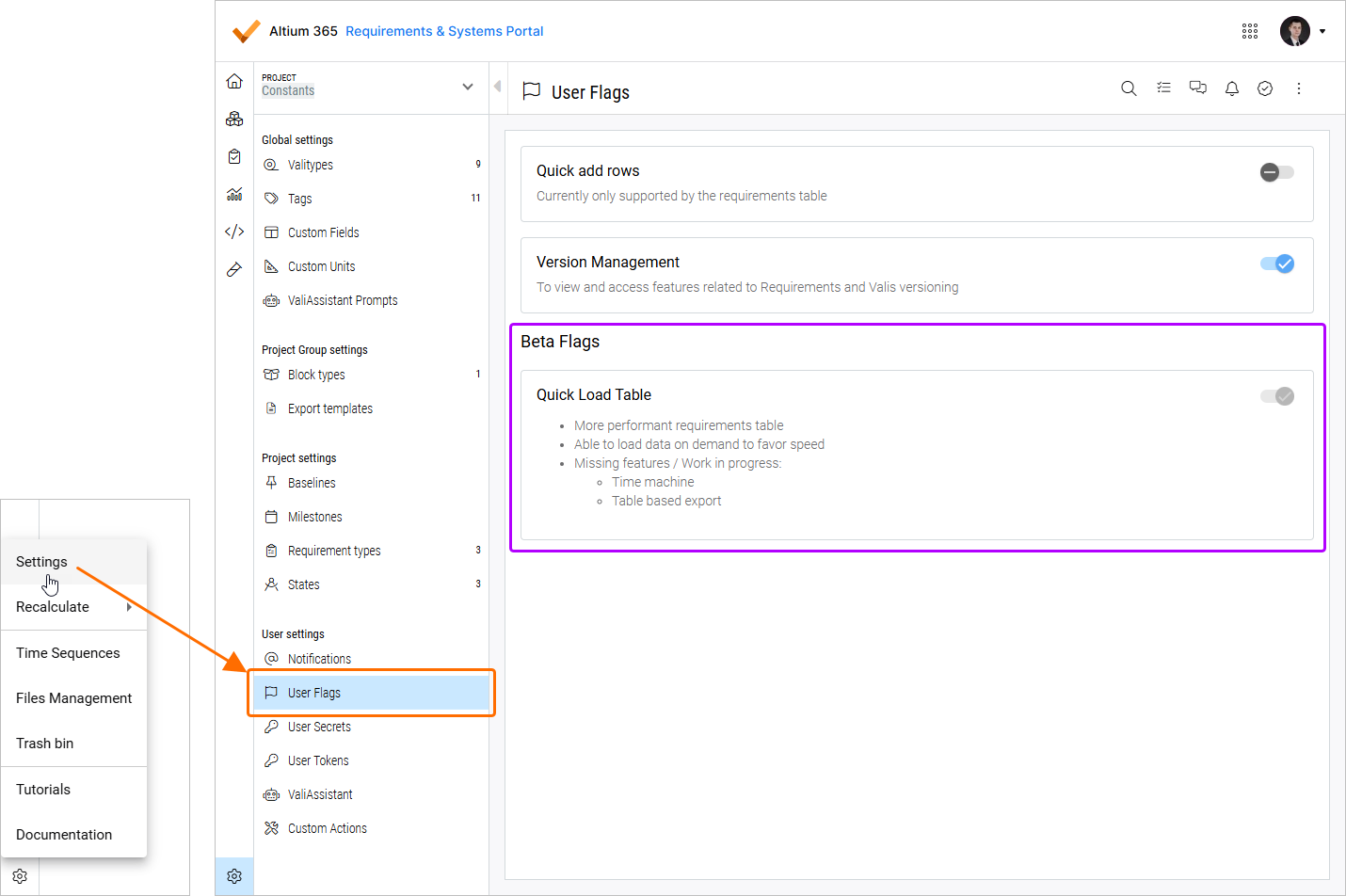1346x896 pixels.
Task: Expand the Recalculate submenu arrow
Action: (129, 607)
